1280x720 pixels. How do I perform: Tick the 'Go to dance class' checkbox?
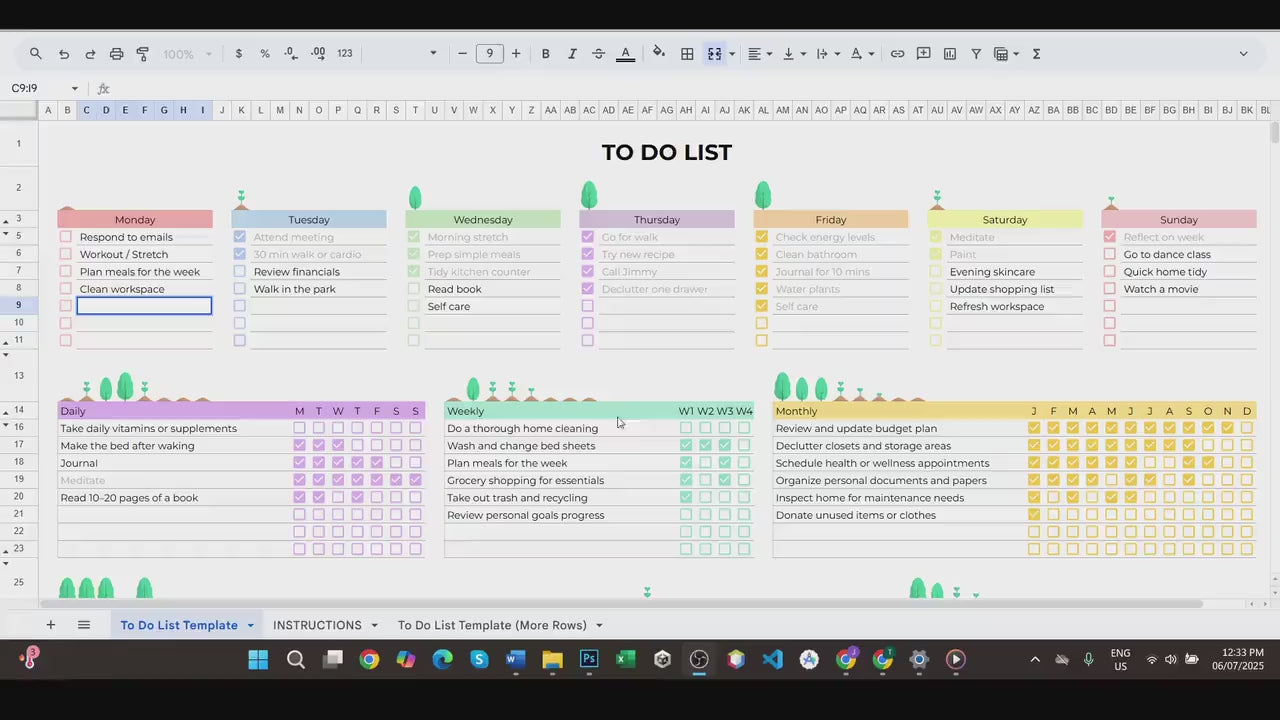1109,254
